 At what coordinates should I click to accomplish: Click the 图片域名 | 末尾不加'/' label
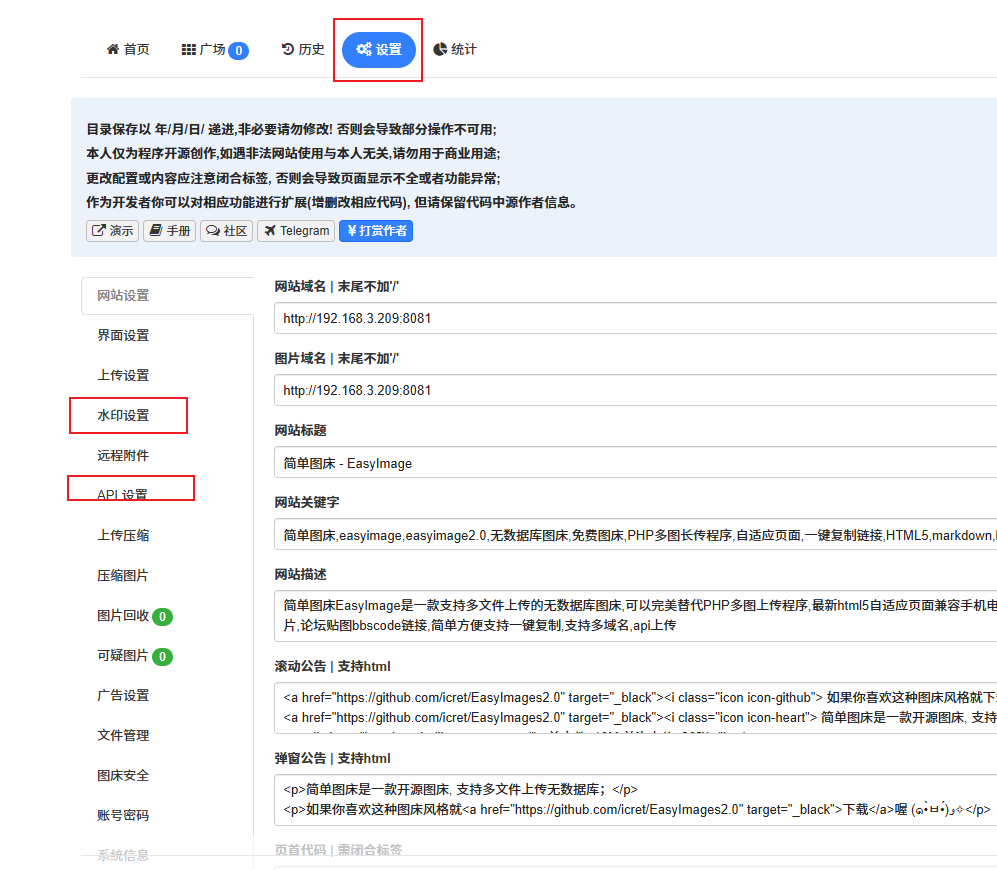point(336,359)
